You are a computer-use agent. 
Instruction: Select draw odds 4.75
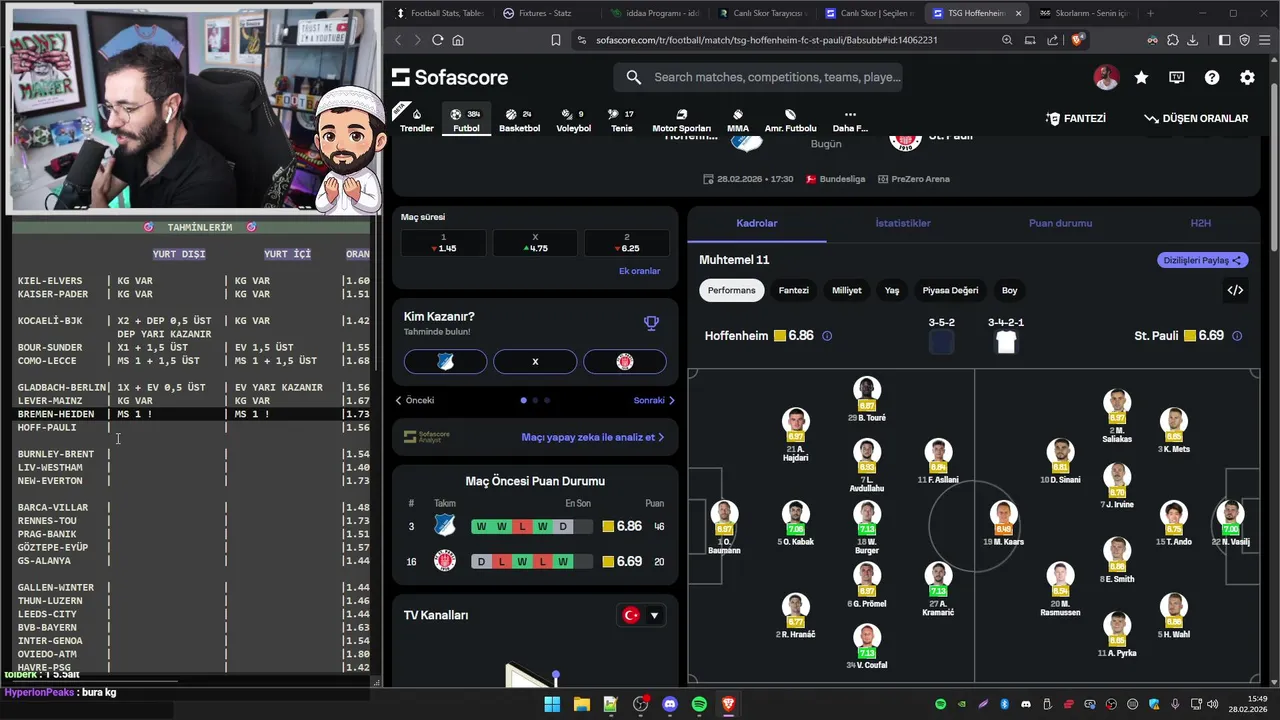click(x=535, y=243)
